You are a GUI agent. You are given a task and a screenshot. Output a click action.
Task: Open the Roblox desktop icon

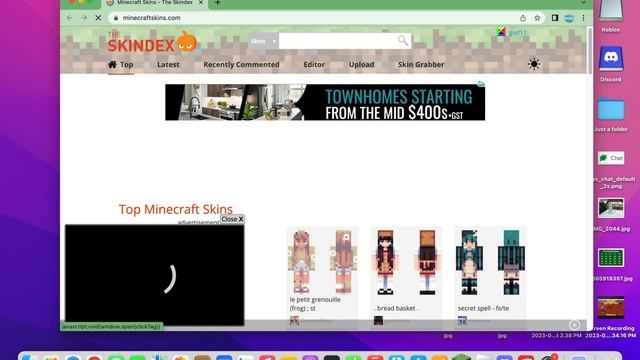(x=611, y=16)
